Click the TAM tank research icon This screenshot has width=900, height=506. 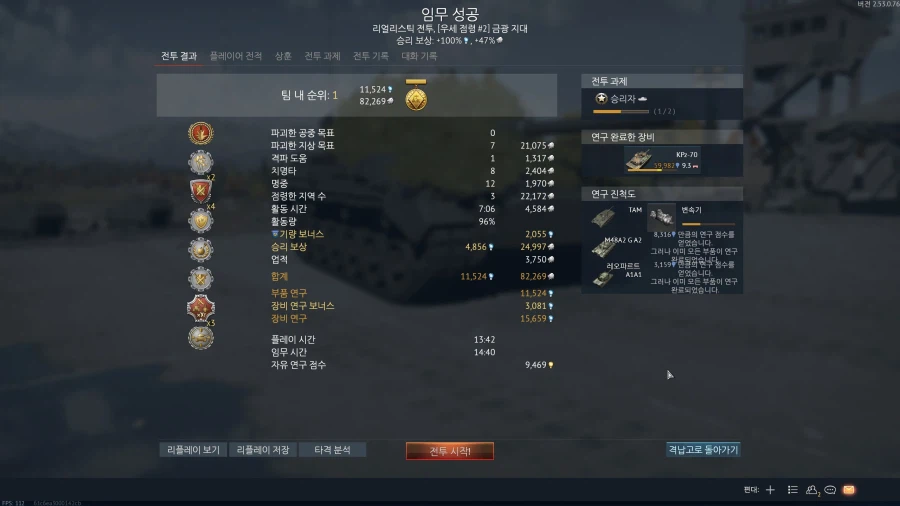[604, 217]
